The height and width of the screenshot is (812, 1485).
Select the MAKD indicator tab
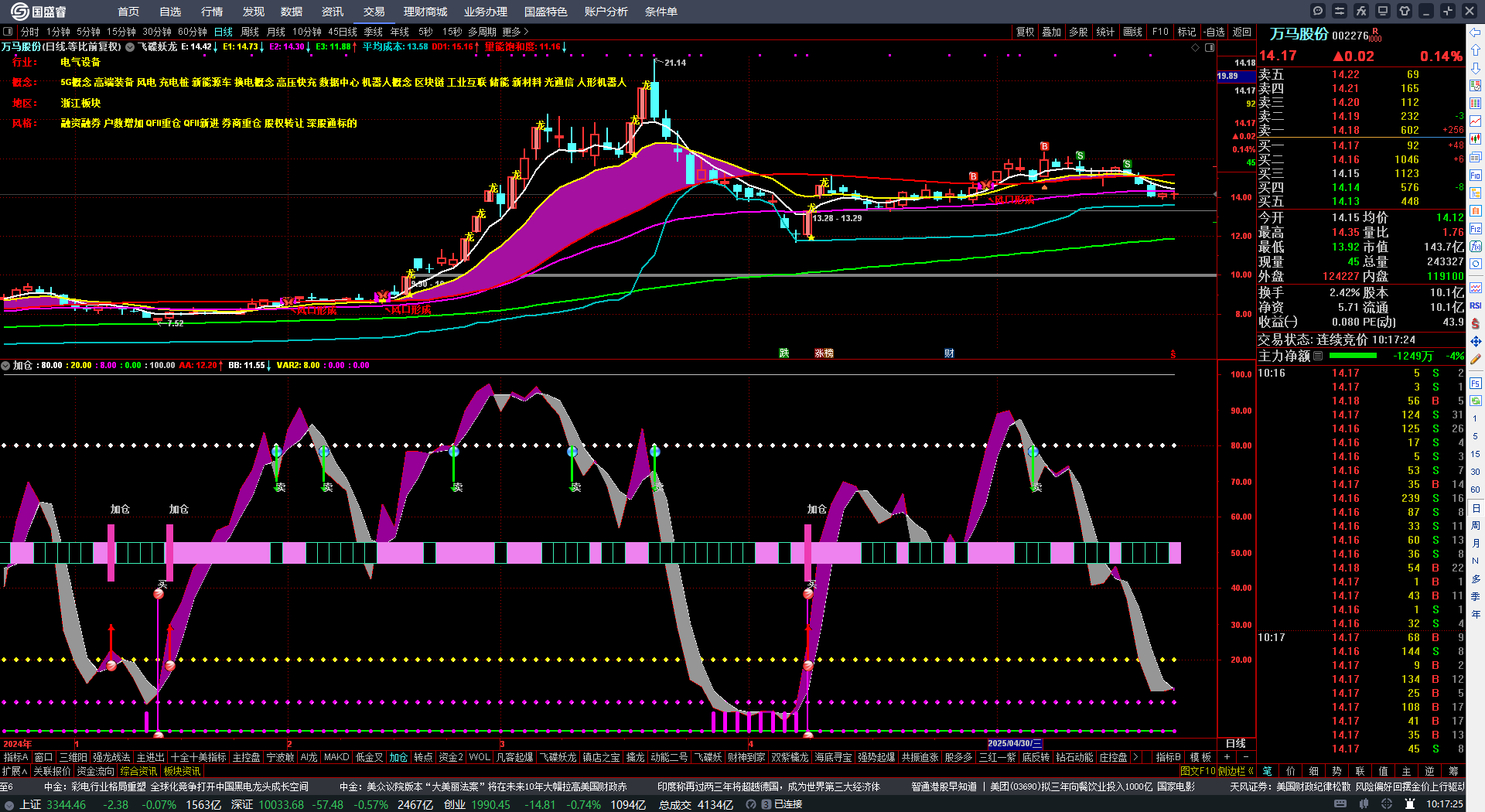336,757
